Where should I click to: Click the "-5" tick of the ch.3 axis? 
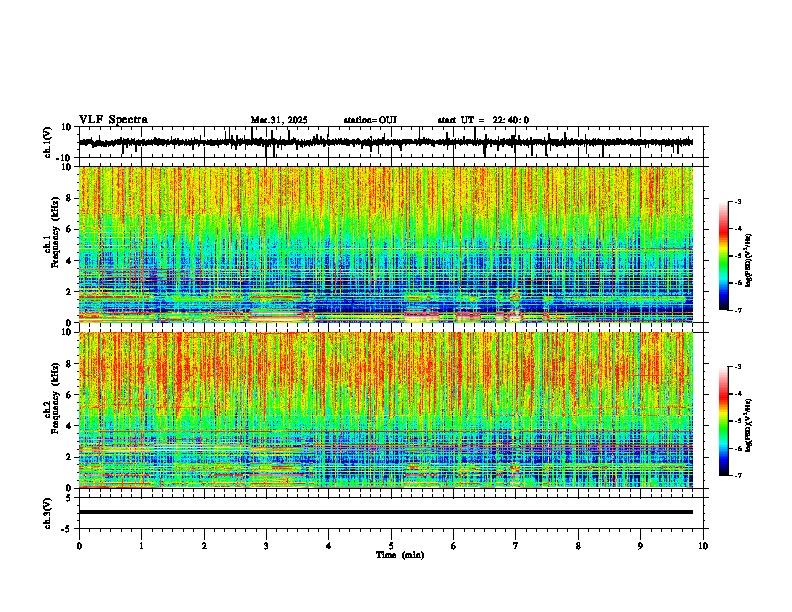tap(68, 529)
